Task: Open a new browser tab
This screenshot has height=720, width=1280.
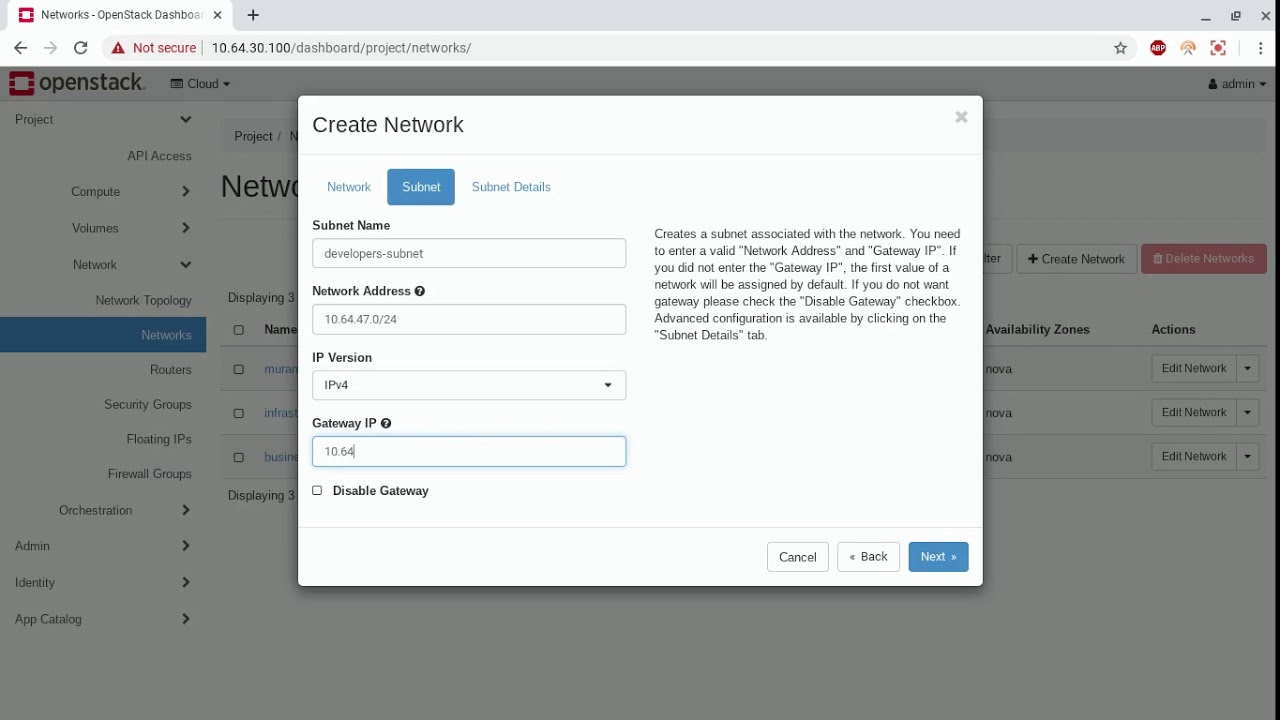Action: point(253,15)
